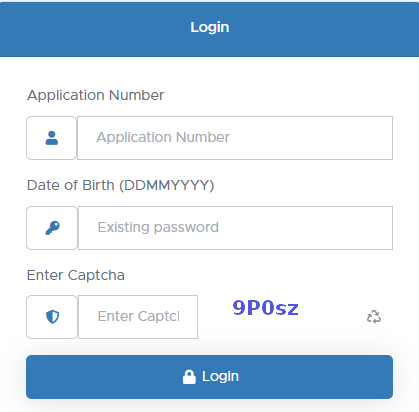Click the 9P0sz captcha image
The image size is (419, 412).
click(265, 308)
